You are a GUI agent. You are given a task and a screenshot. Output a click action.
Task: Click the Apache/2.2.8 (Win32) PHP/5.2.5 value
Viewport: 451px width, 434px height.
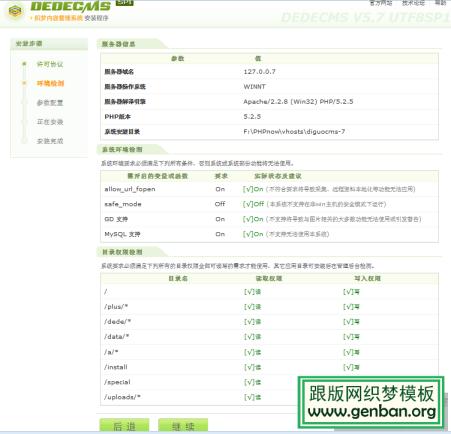(298, 102)
